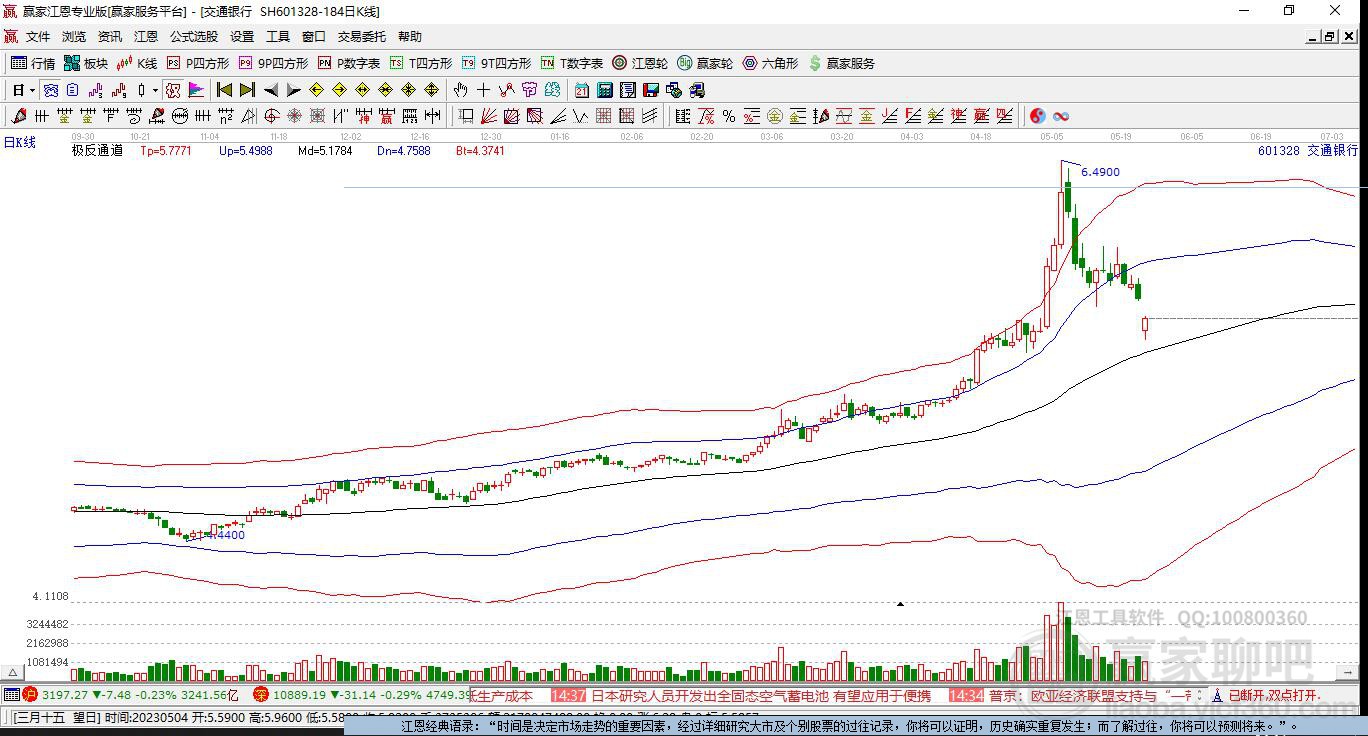
Task: Open the 9T四方形 tool
Action: (496, 63)
